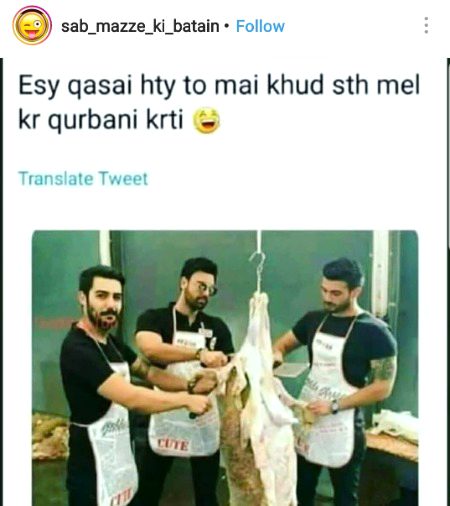Click the wristwatch on the right man

pos(335,406)
